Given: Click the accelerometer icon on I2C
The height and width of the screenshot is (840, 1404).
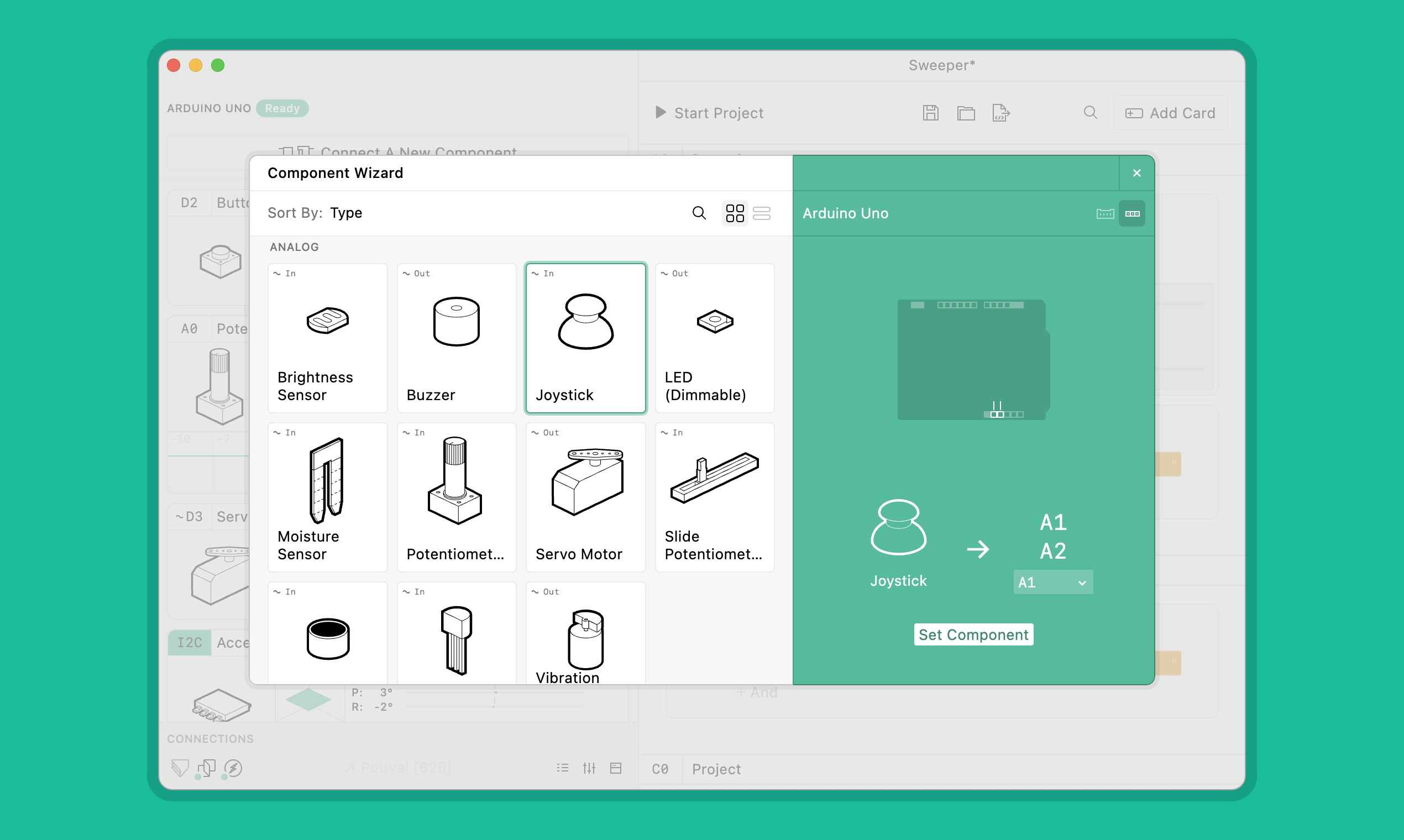Looking at the screenshot, I should click(221, 705).
